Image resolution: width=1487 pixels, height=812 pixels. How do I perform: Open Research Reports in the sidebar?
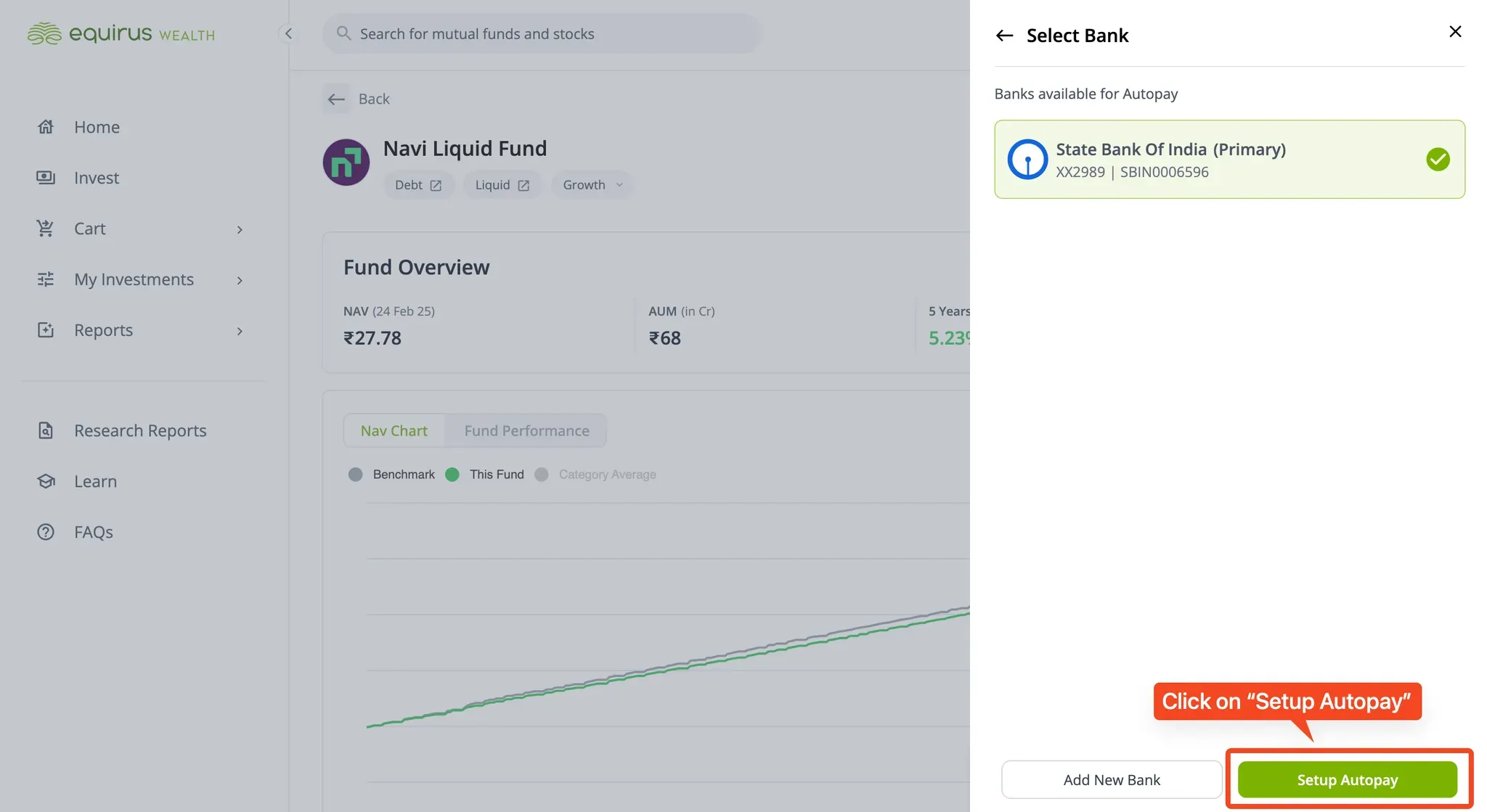(140, 430)
